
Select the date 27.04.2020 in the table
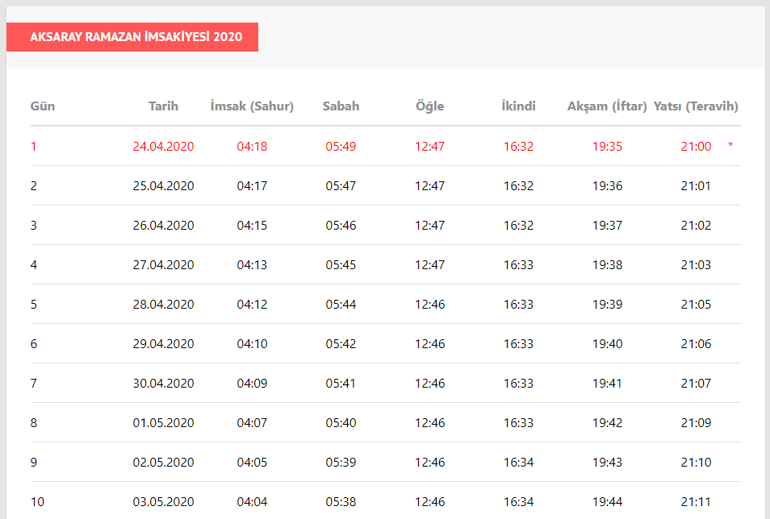[x=163, y=265]
